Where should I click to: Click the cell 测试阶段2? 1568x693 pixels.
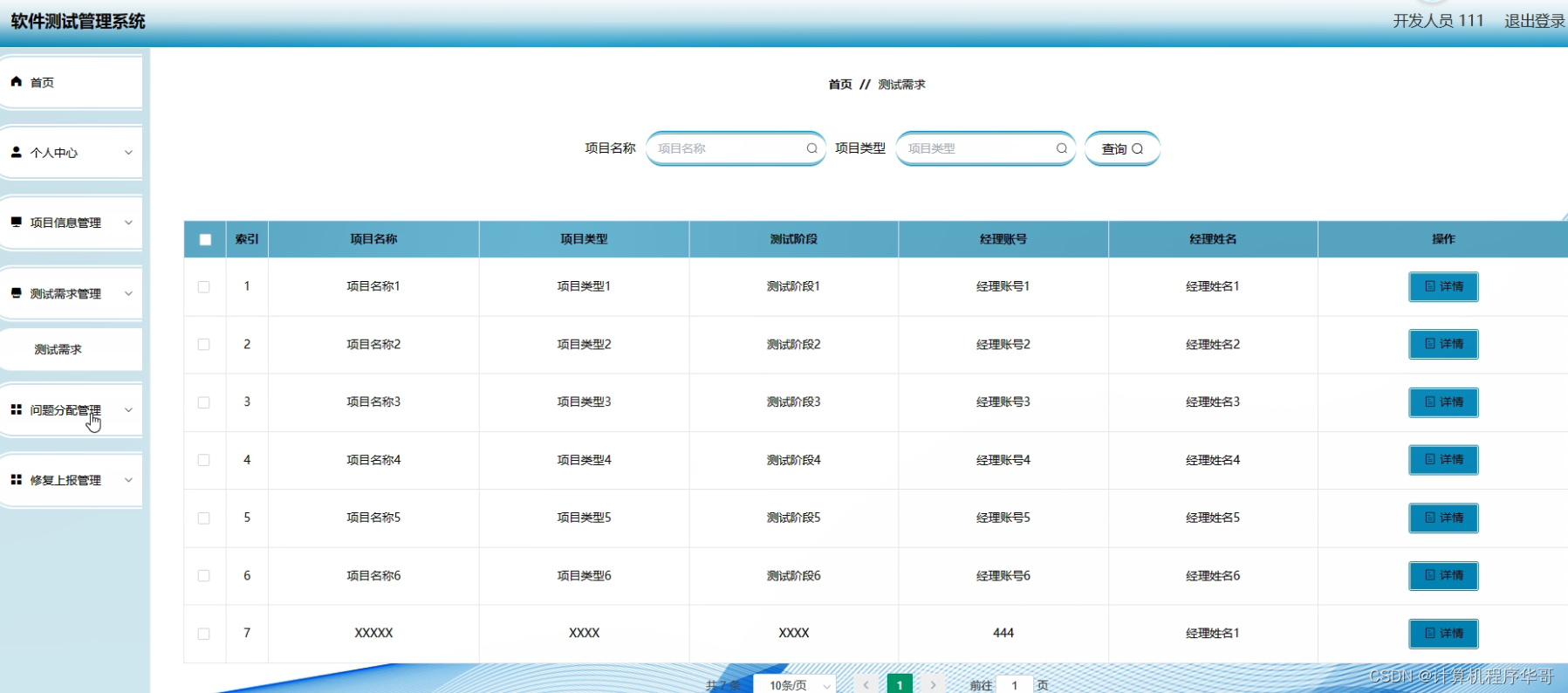[x=793, y=344]
